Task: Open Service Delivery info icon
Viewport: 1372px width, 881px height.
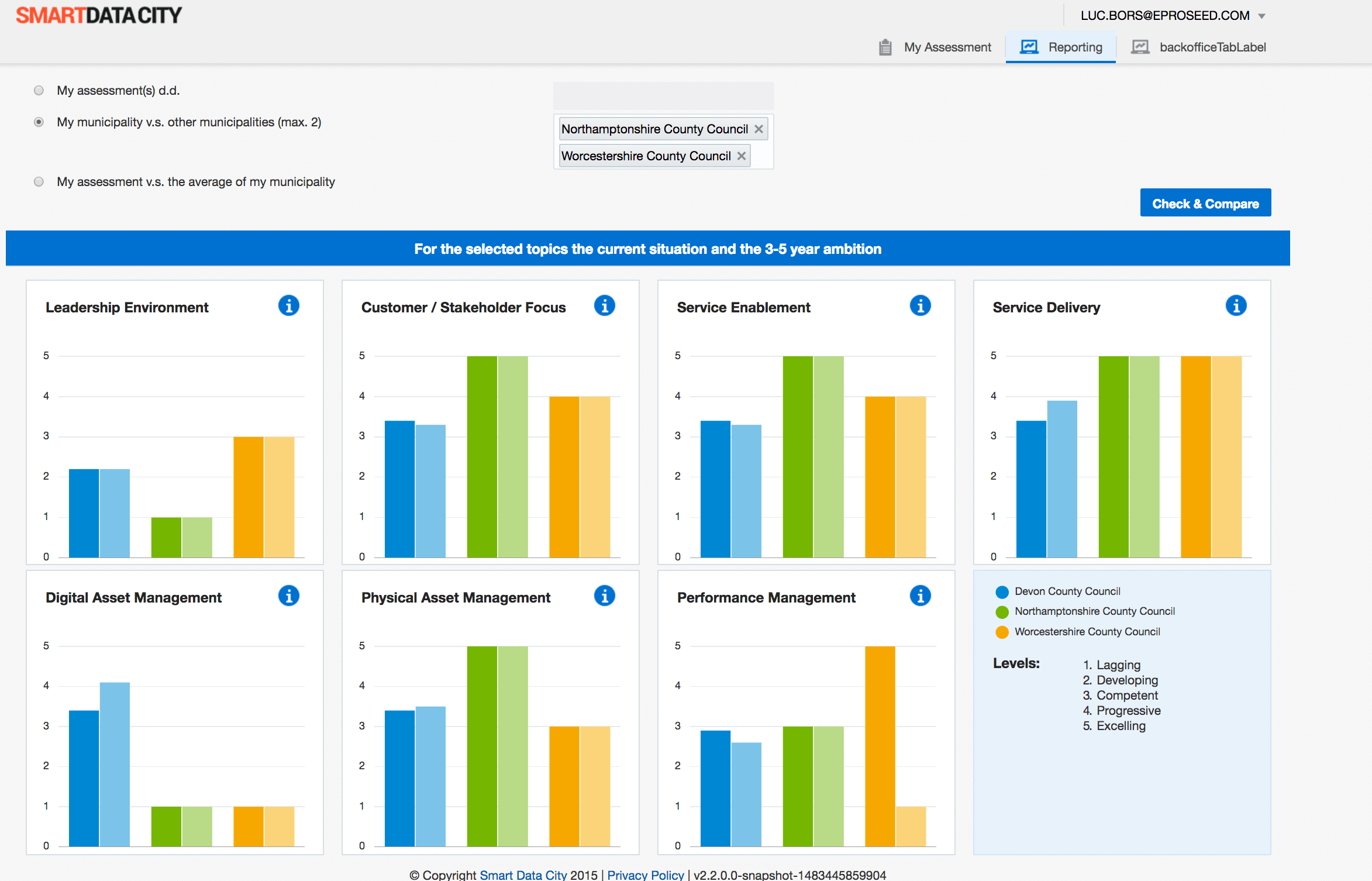Action: pyautogui.click(x=1236, y=305)
